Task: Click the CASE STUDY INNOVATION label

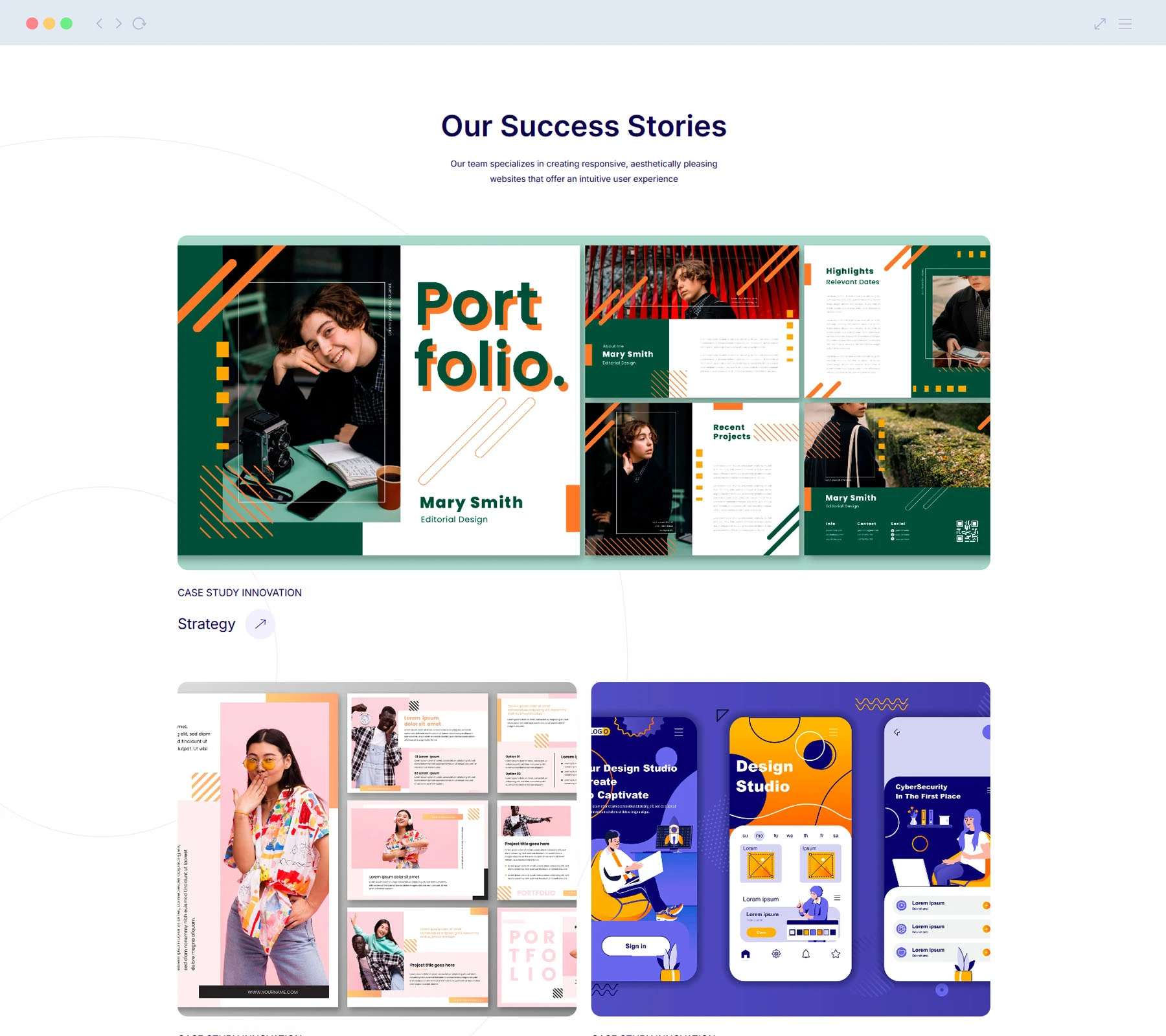Action: click(240, 592)
